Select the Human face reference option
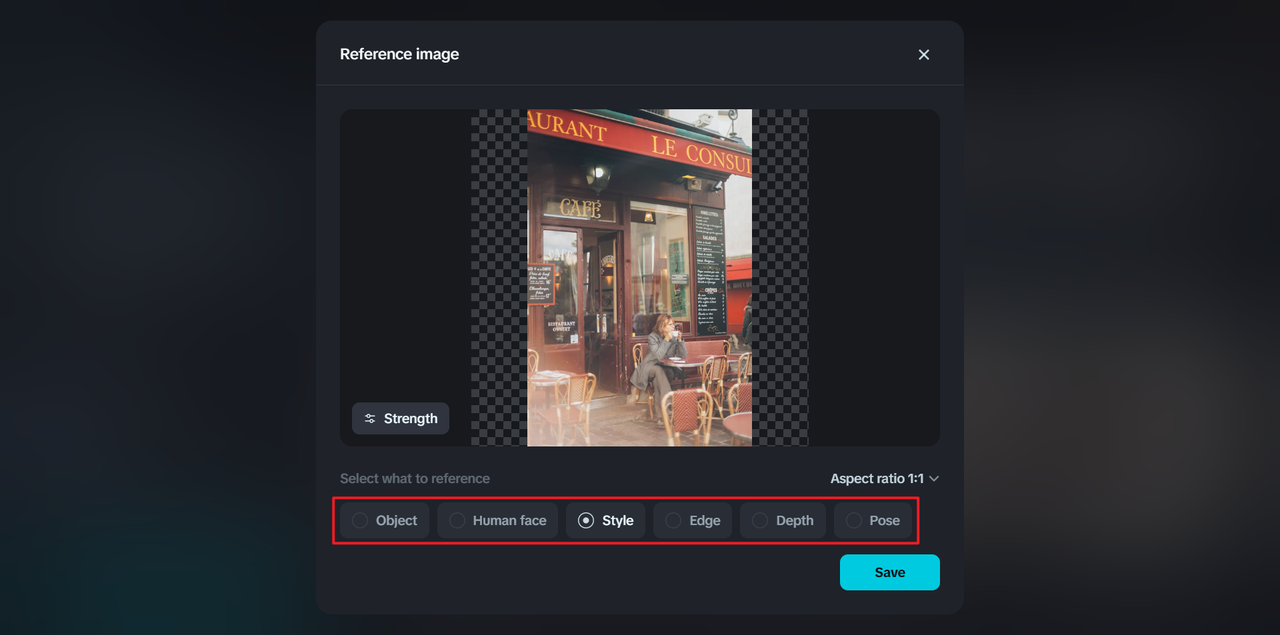The width and height of the screenshot is (1280, 635). click(x=498, y=520)
